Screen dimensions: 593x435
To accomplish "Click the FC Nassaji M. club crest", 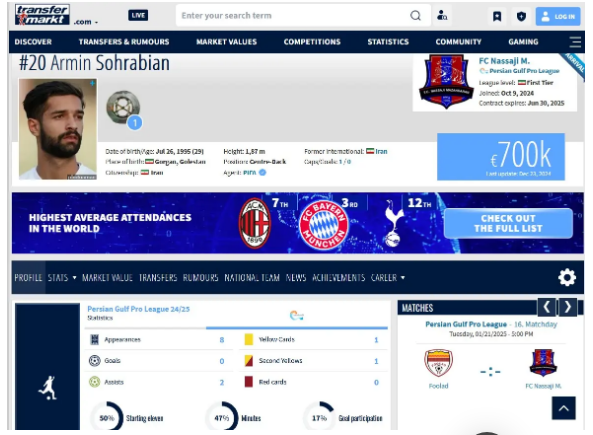I will [x=446, y=81].
